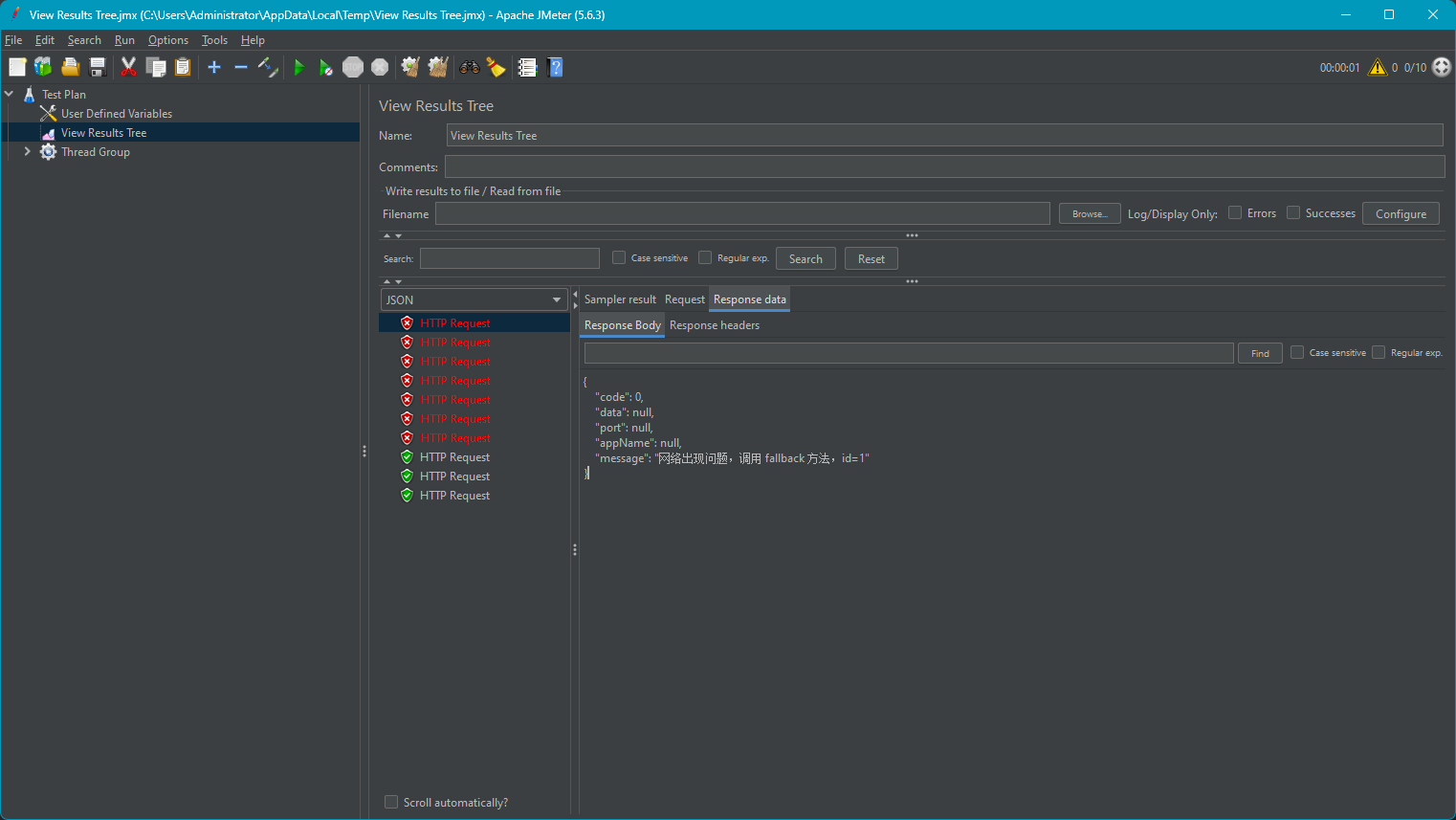
Task: Toggle Regular exp. beside the Find button
Action: pyautogui.click(x=1379, y=352)
